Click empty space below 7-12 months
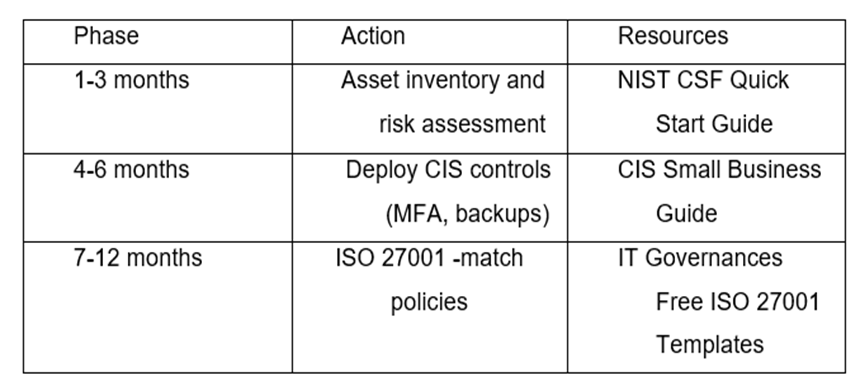860x386 pixels. (x=158, y=323)
